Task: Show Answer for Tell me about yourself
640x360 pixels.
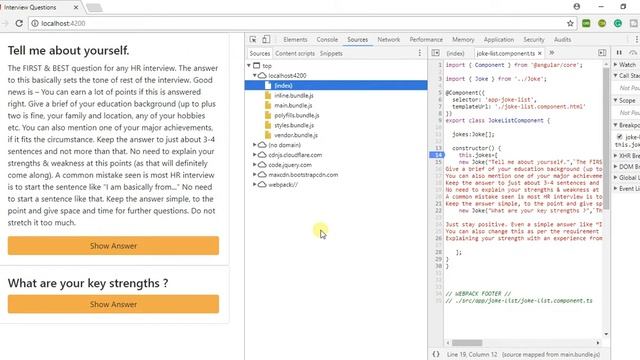Action: coord(113,246)
